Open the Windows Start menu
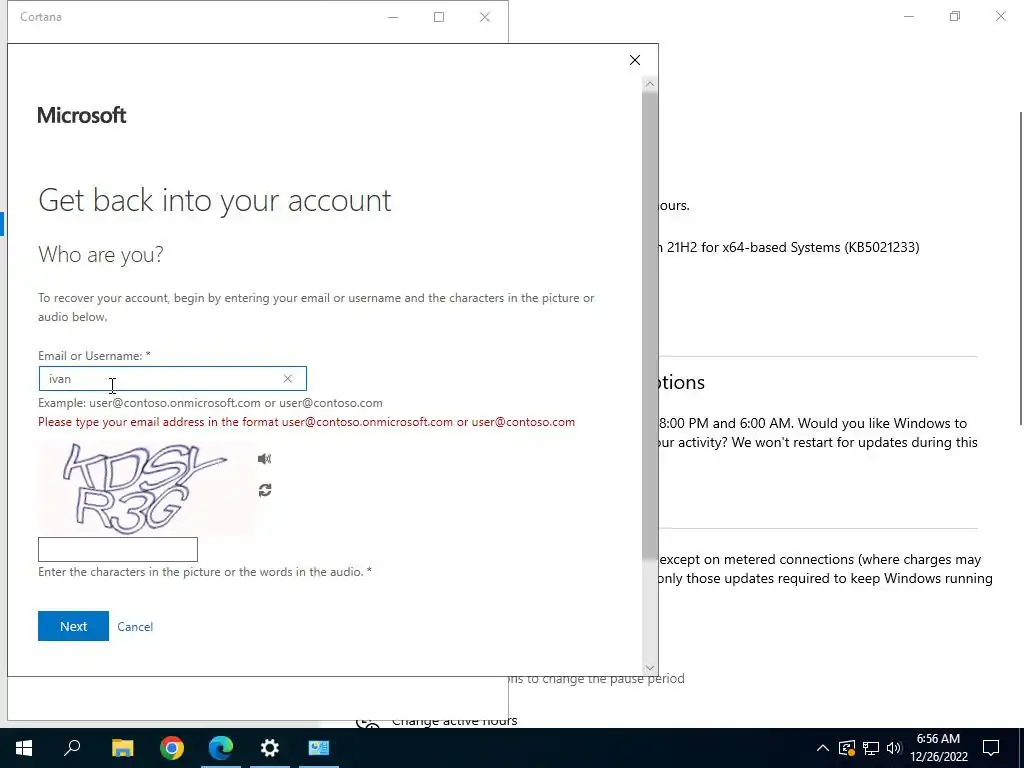This screenshot has height=768, width=1024. (x=24, y=748)
